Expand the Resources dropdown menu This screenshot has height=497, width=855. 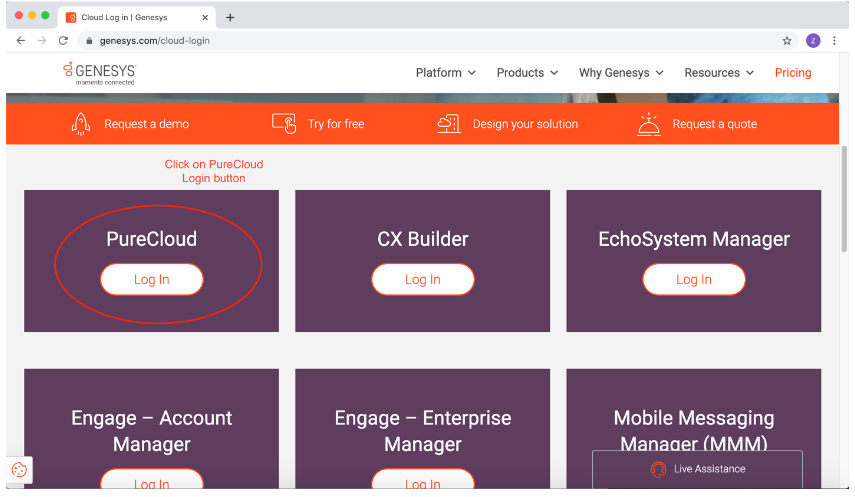tap(718, 73)
